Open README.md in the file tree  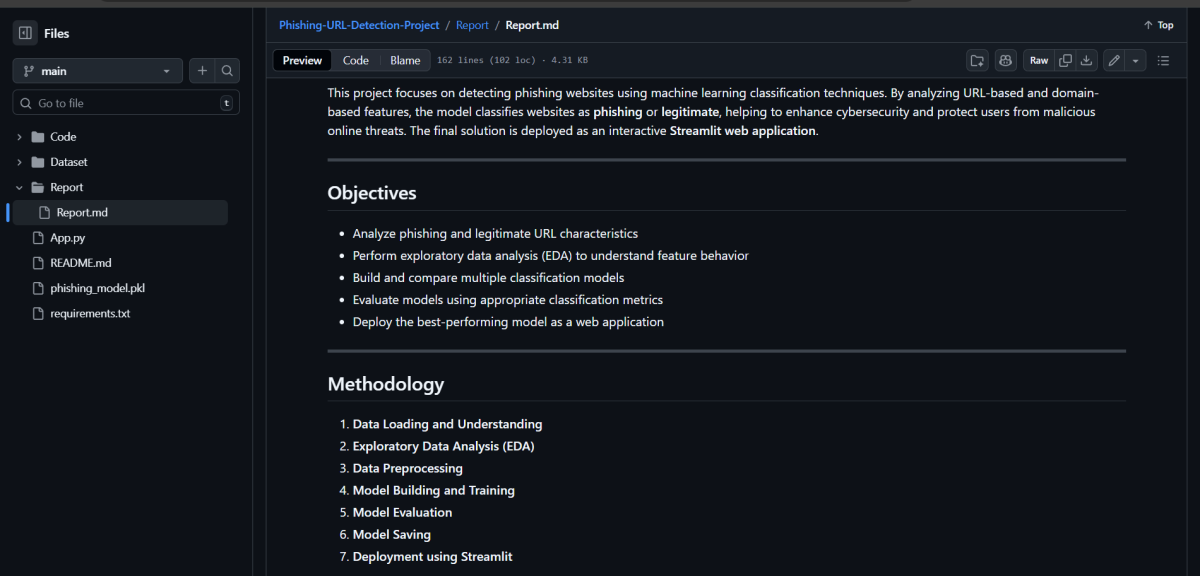click(x=80, y=263)
